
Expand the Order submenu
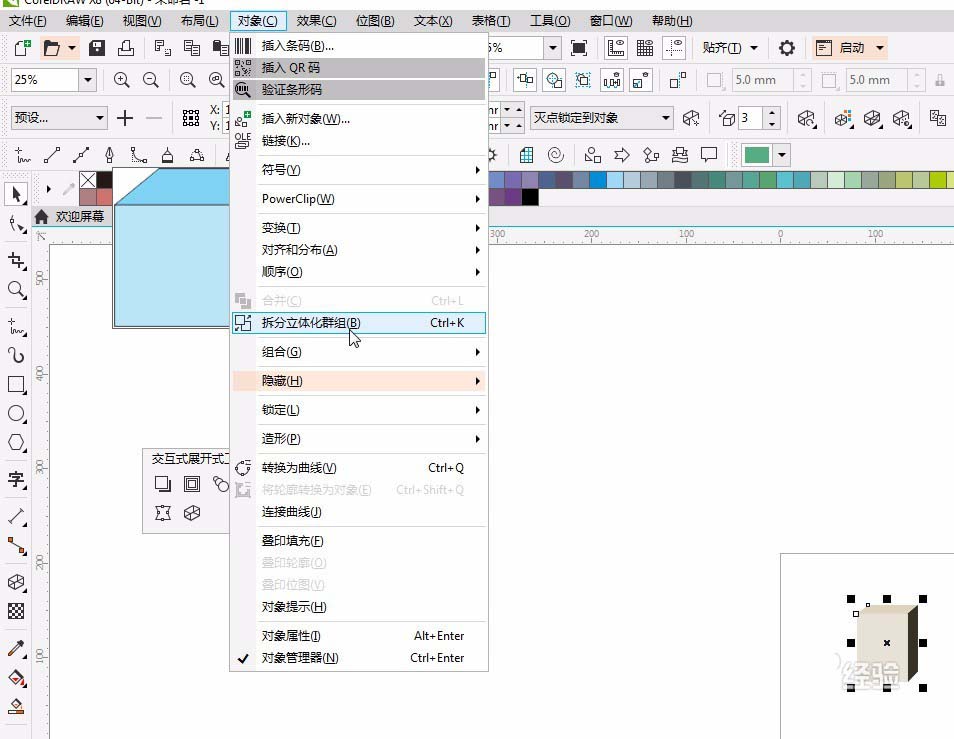click(358, 272)
